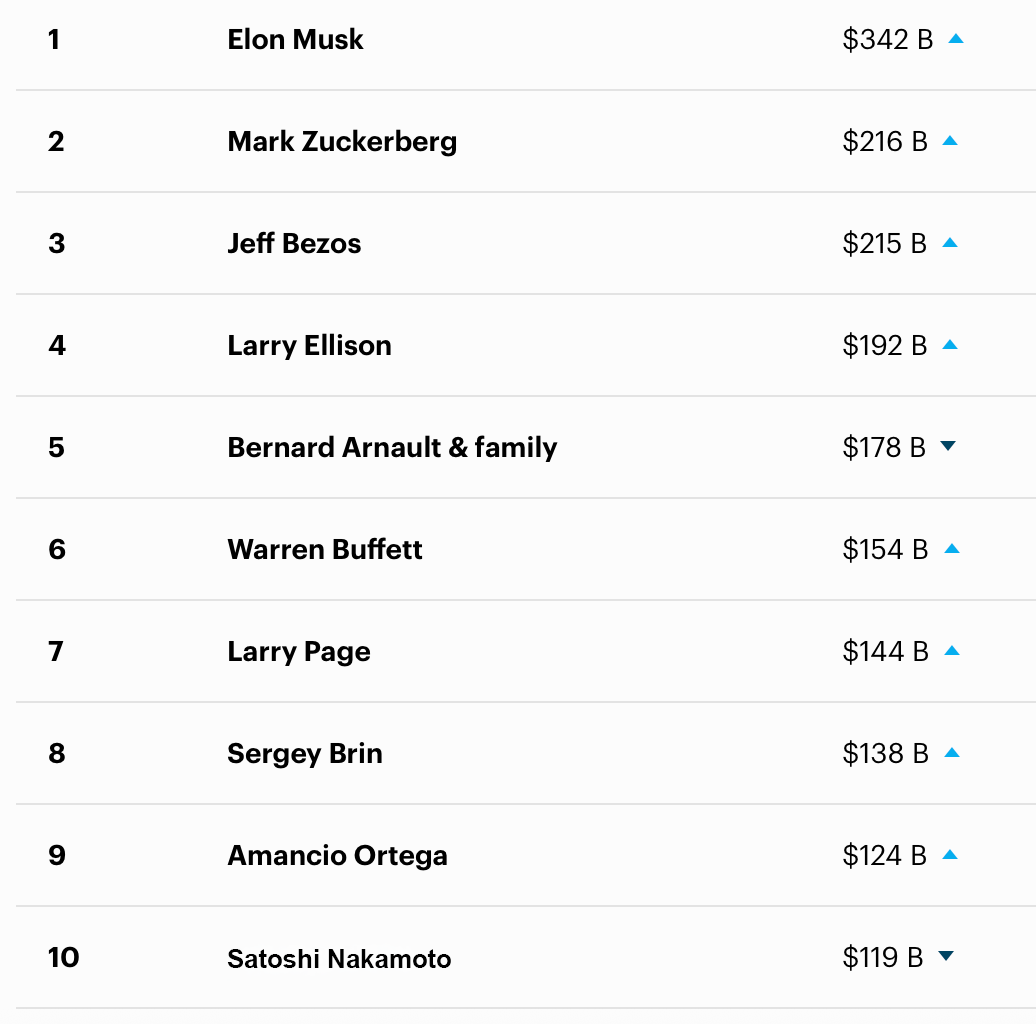The width and height of the screenshot is (1036, 1024).
Task: Click the up arrow beside Amancio Ortega's $124 B
Action: [950, 855]
